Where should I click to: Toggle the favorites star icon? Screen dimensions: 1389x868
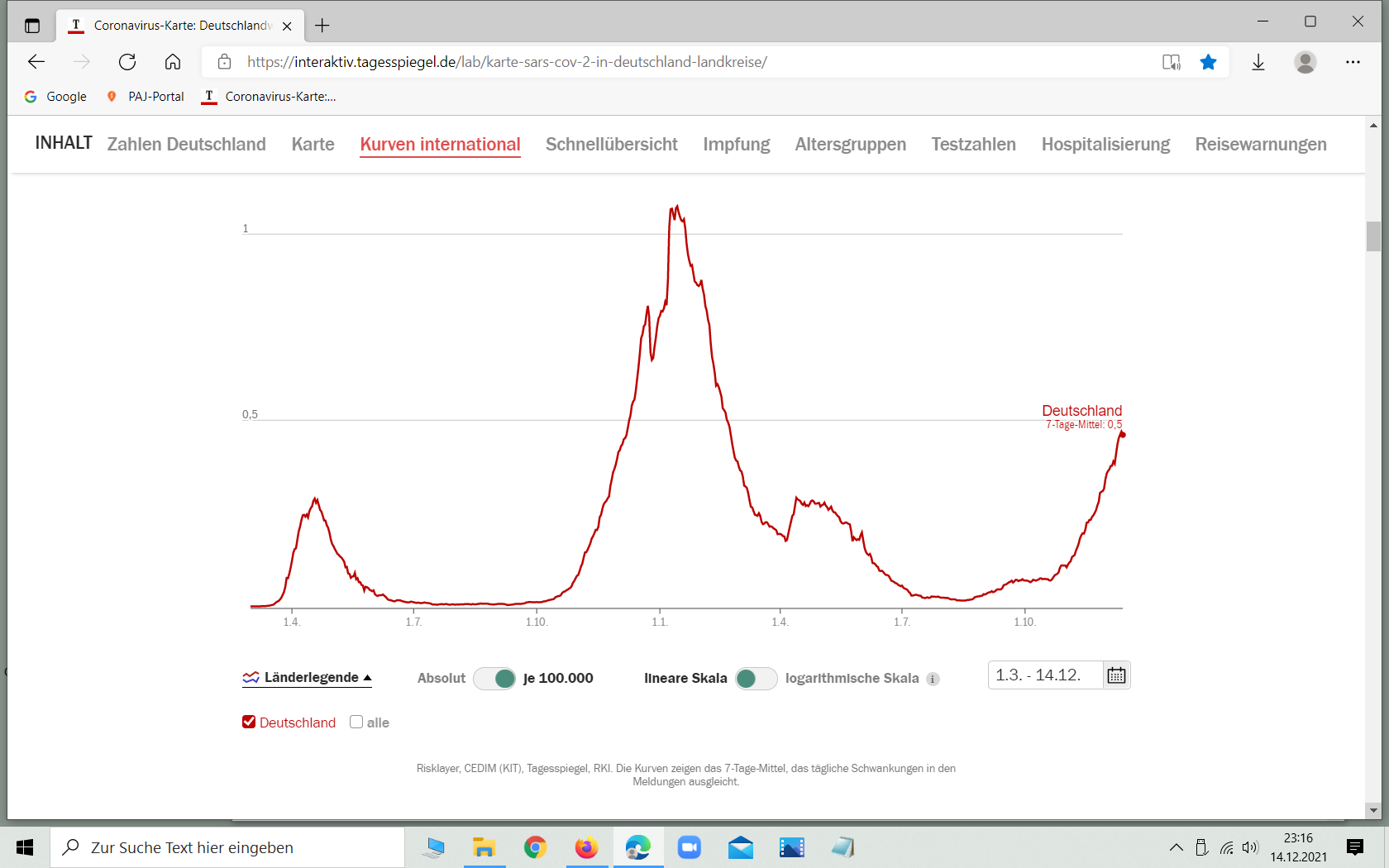pyautogui.click(x=1208, y=62)
